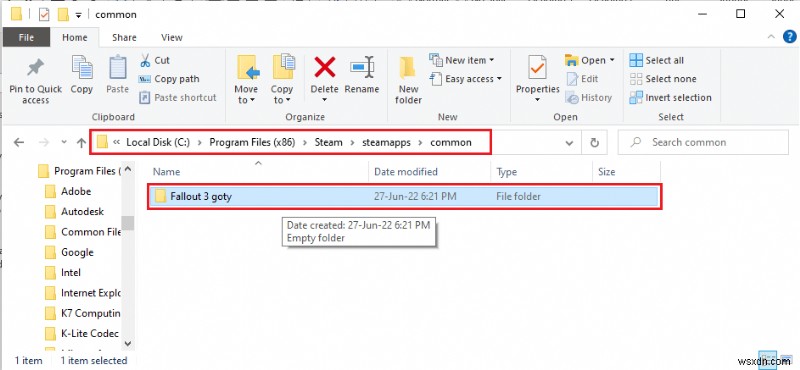Click Local Disk (C:) in address path
This screenshot has width=800, height=370.
click(158, 142)
